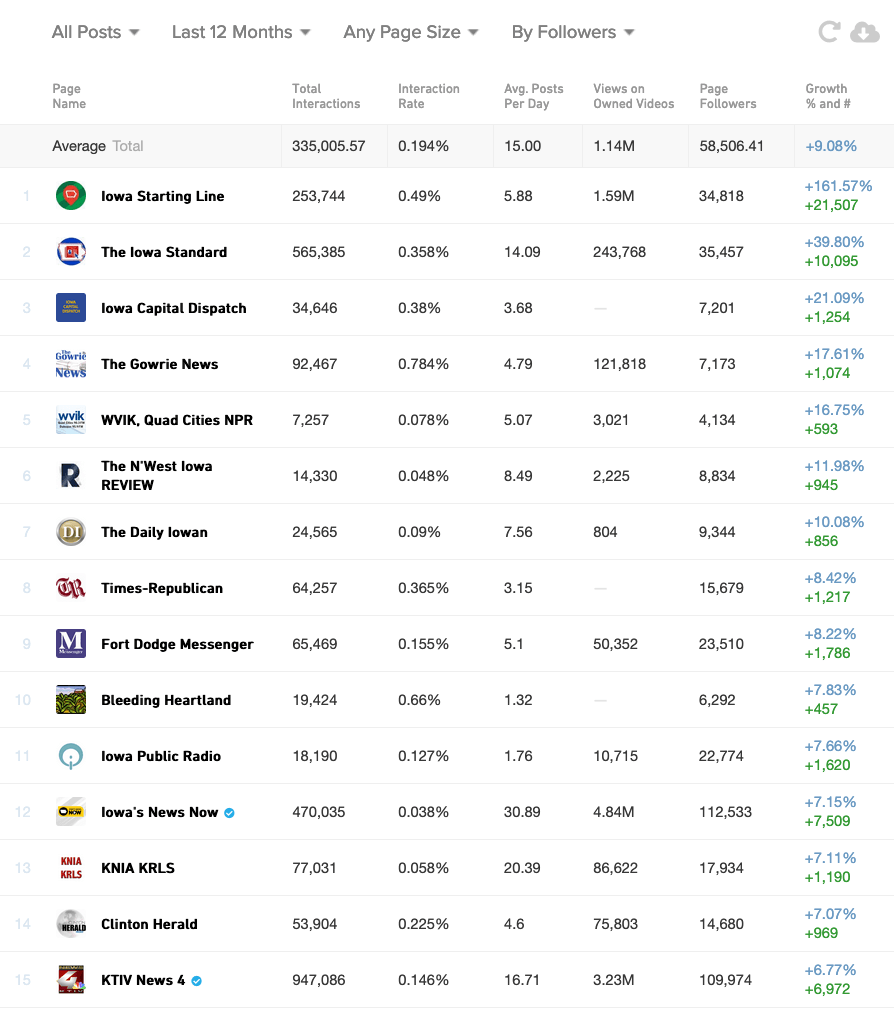This screenshot has width=894, height=1014.
Task: Sort by Page Followers column header
Action: click(x=727, y=96)
